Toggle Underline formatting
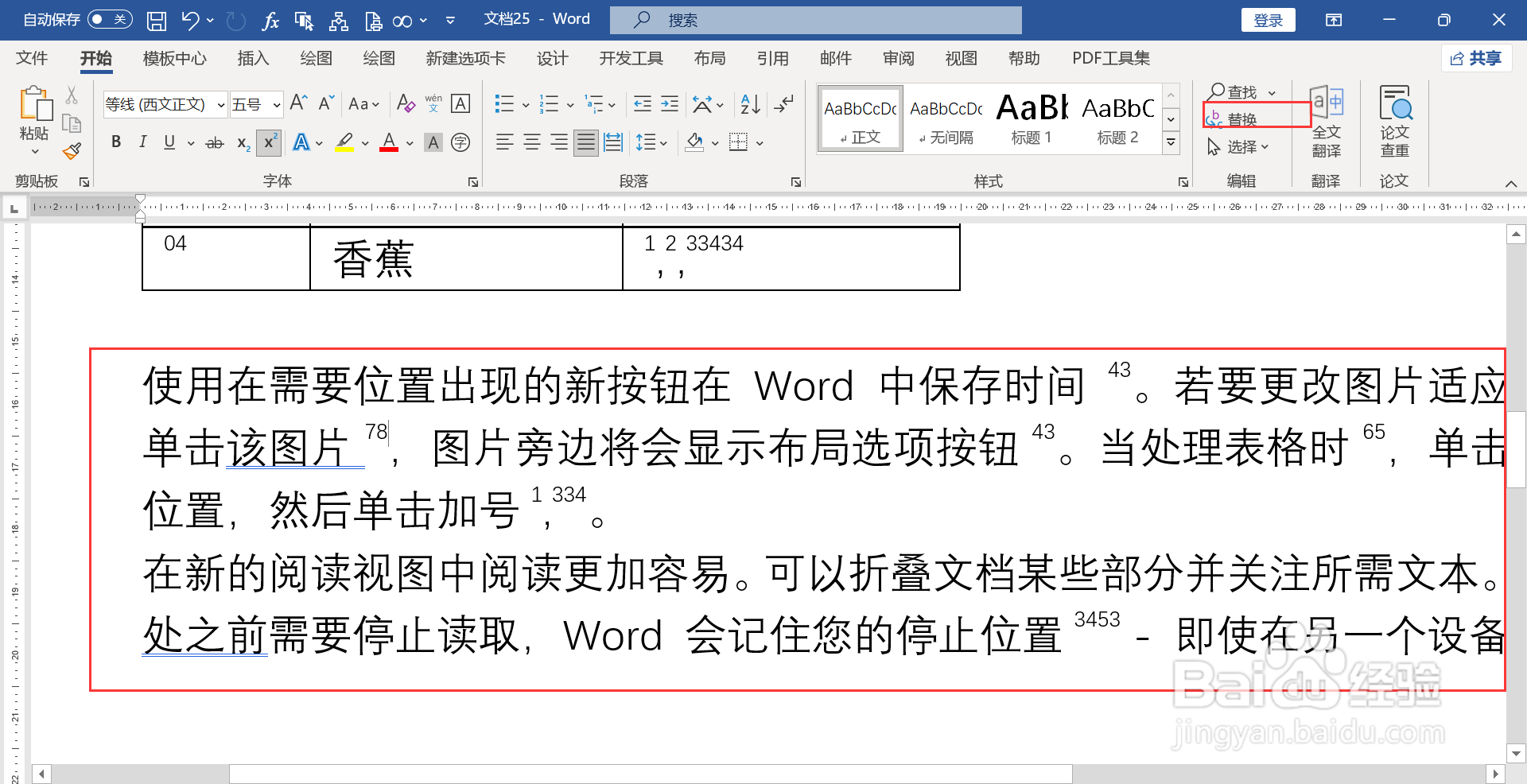The width and height of the screenshot is (1527, 784). pyautogui.click(x=169, y=142)
